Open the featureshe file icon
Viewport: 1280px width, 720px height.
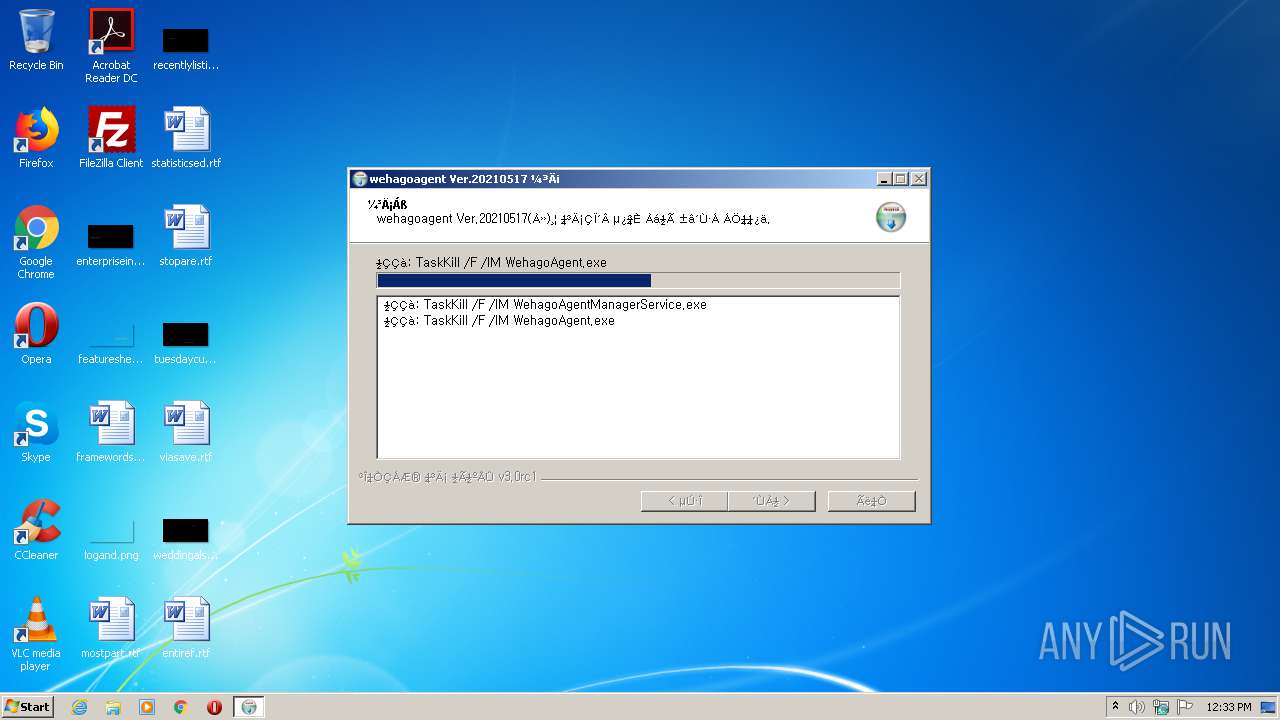tap(111, 341)
